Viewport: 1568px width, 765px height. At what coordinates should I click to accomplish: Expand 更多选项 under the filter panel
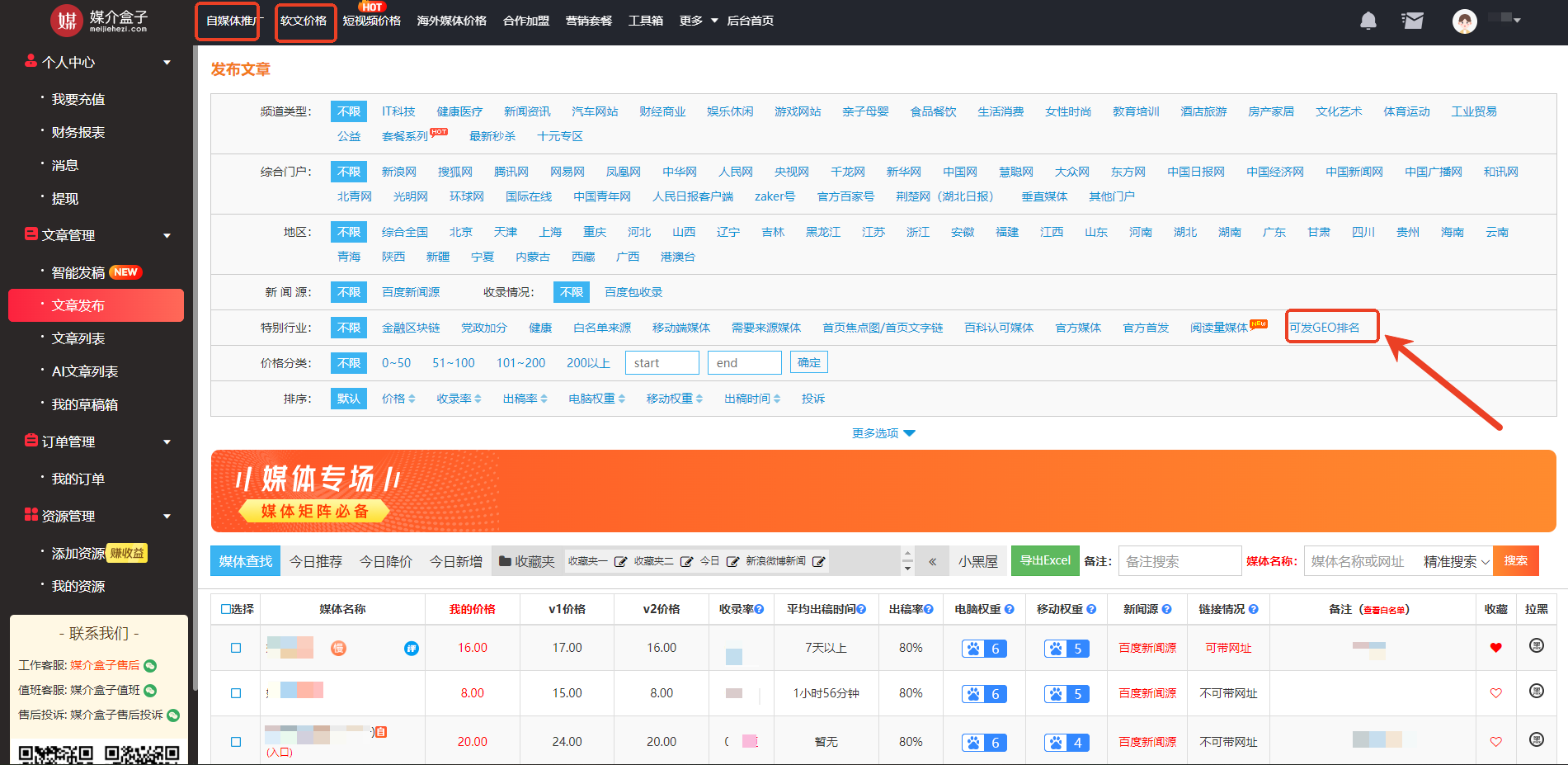tap(883, 433)
